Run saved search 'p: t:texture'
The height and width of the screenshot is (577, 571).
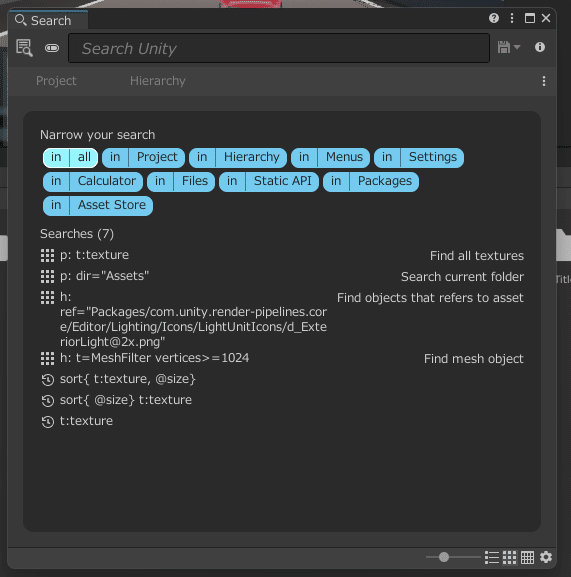click(94, 255)
